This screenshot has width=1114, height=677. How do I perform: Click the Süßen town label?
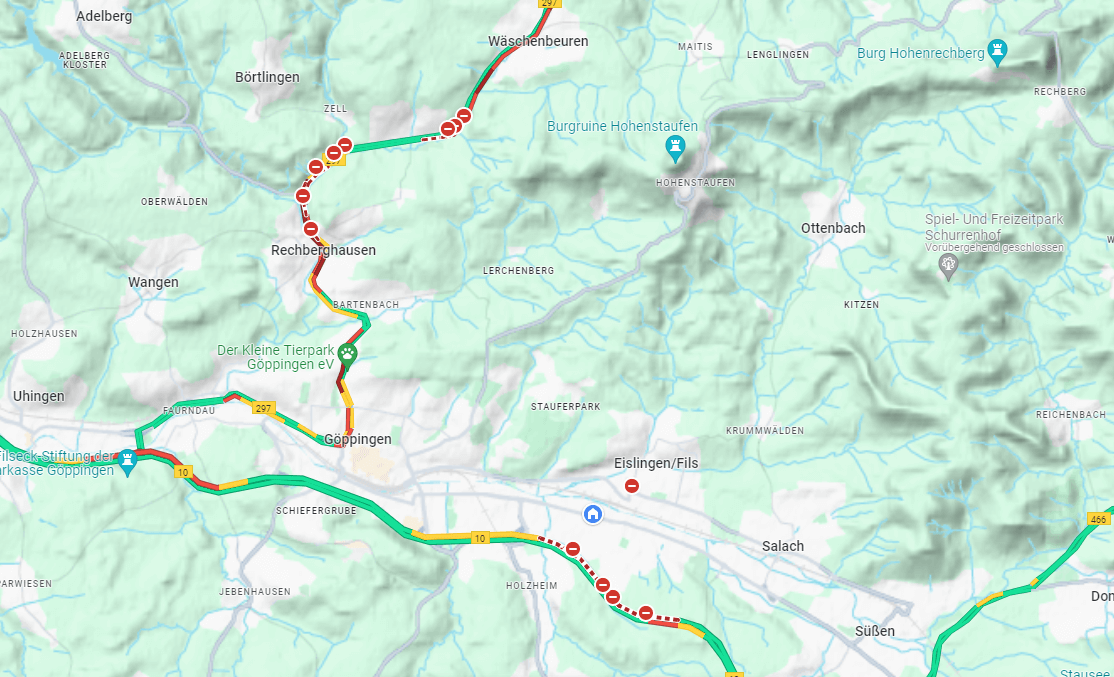pos(875,631)
